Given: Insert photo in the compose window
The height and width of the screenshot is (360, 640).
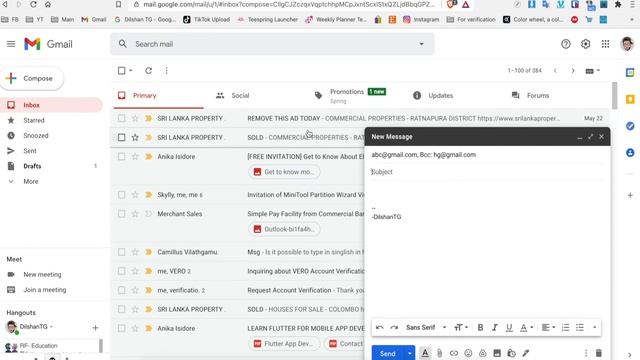Looking at the screenshot, I should [497, 353].
